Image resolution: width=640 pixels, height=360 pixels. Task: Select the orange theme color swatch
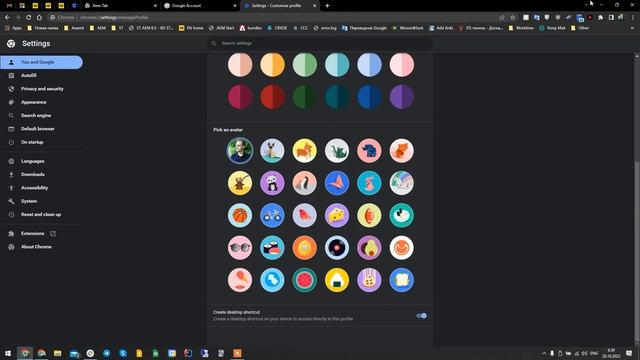click(272, 64)
